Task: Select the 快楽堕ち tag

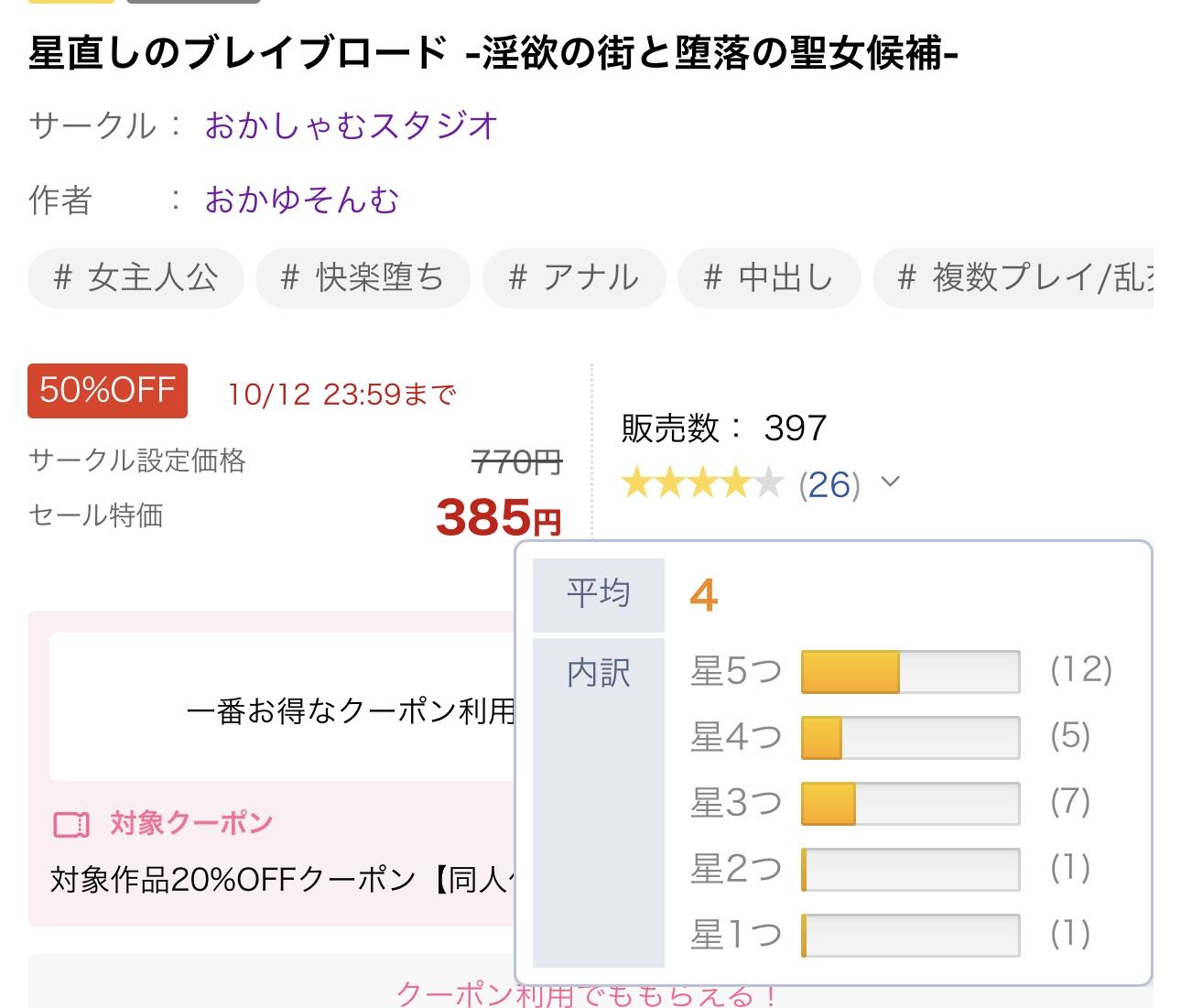Action: pos(363,277)
